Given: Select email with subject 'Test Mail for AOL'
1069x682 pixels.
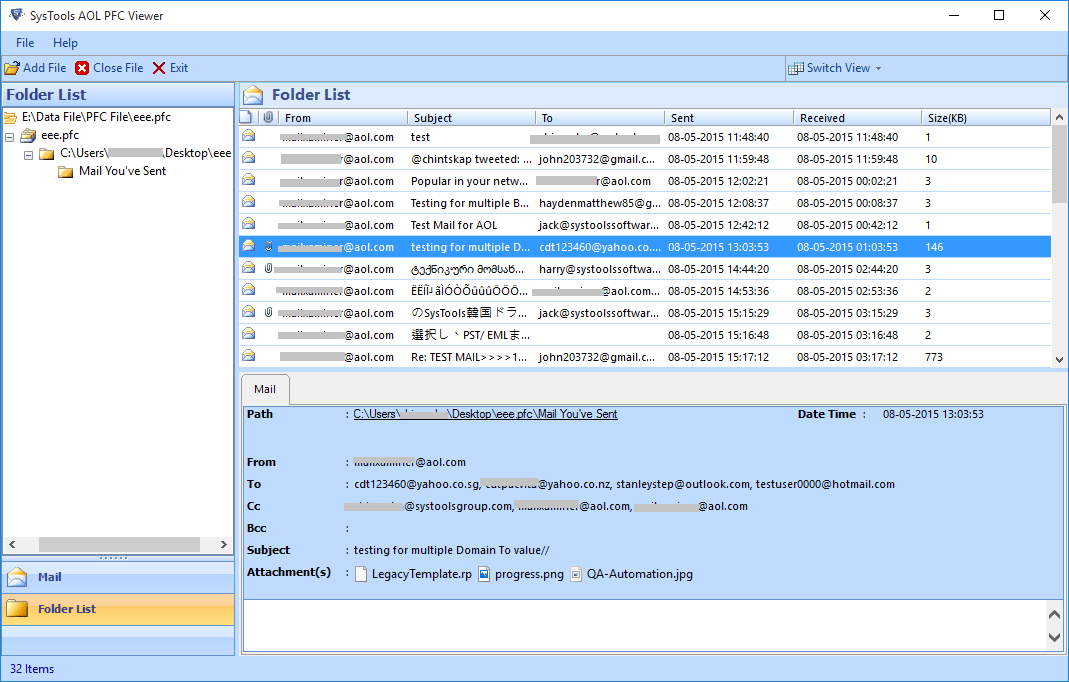Looking at the screenshot, I should [644, 225].
